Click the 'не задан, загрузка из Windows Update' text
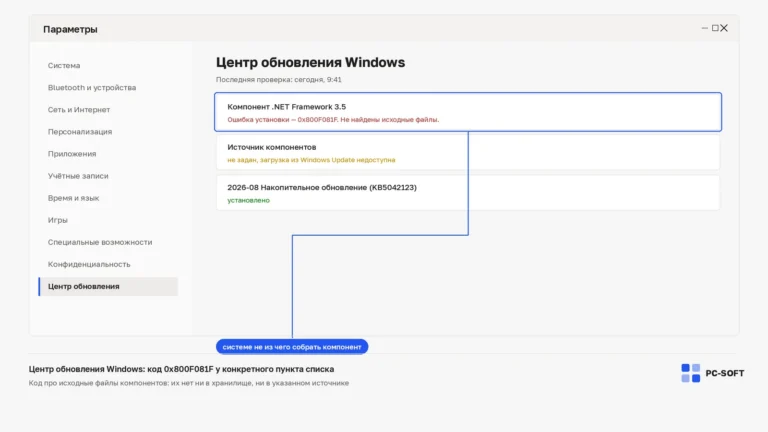 311,160
